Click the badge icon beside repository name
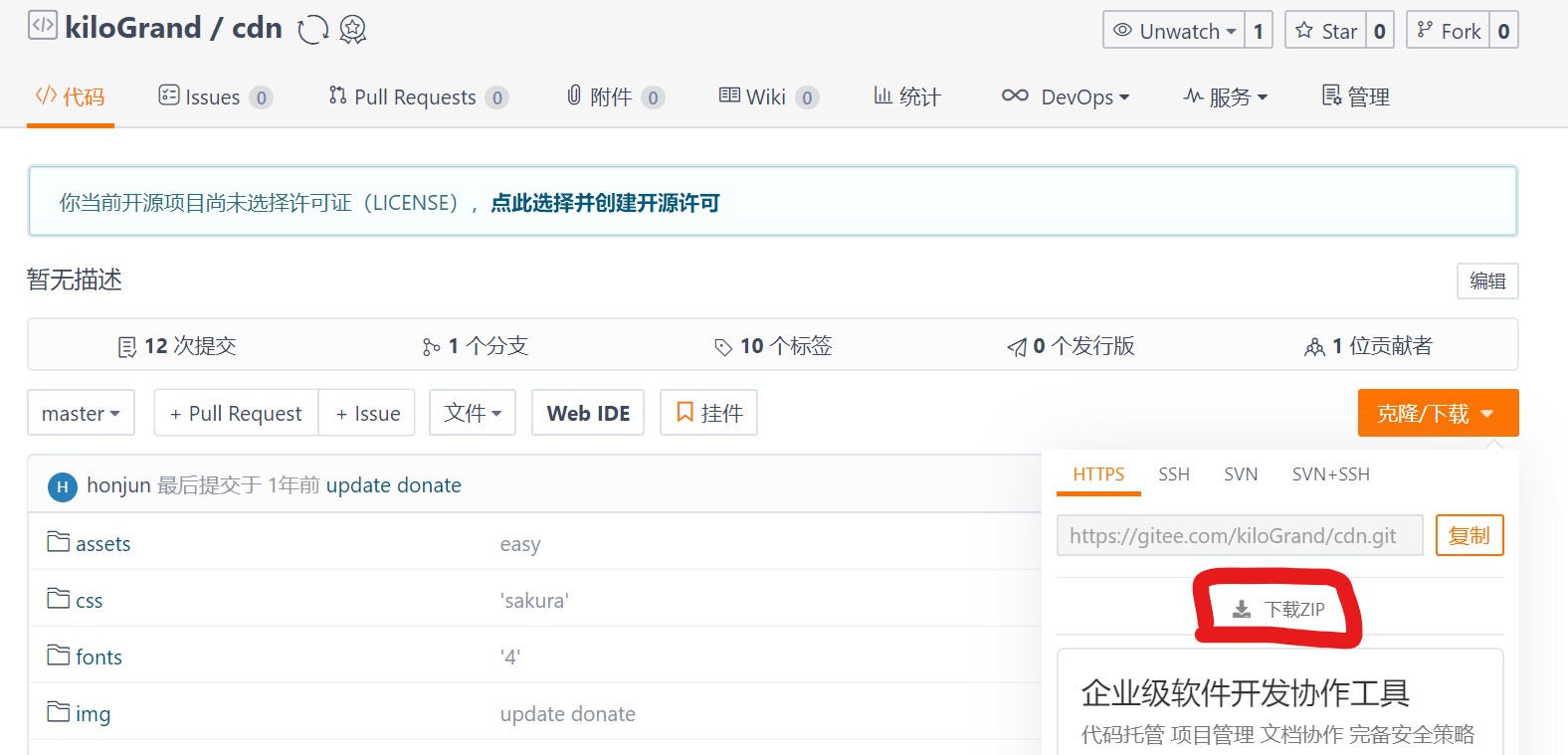This screenshot has width=1568, height=755. 353,30
